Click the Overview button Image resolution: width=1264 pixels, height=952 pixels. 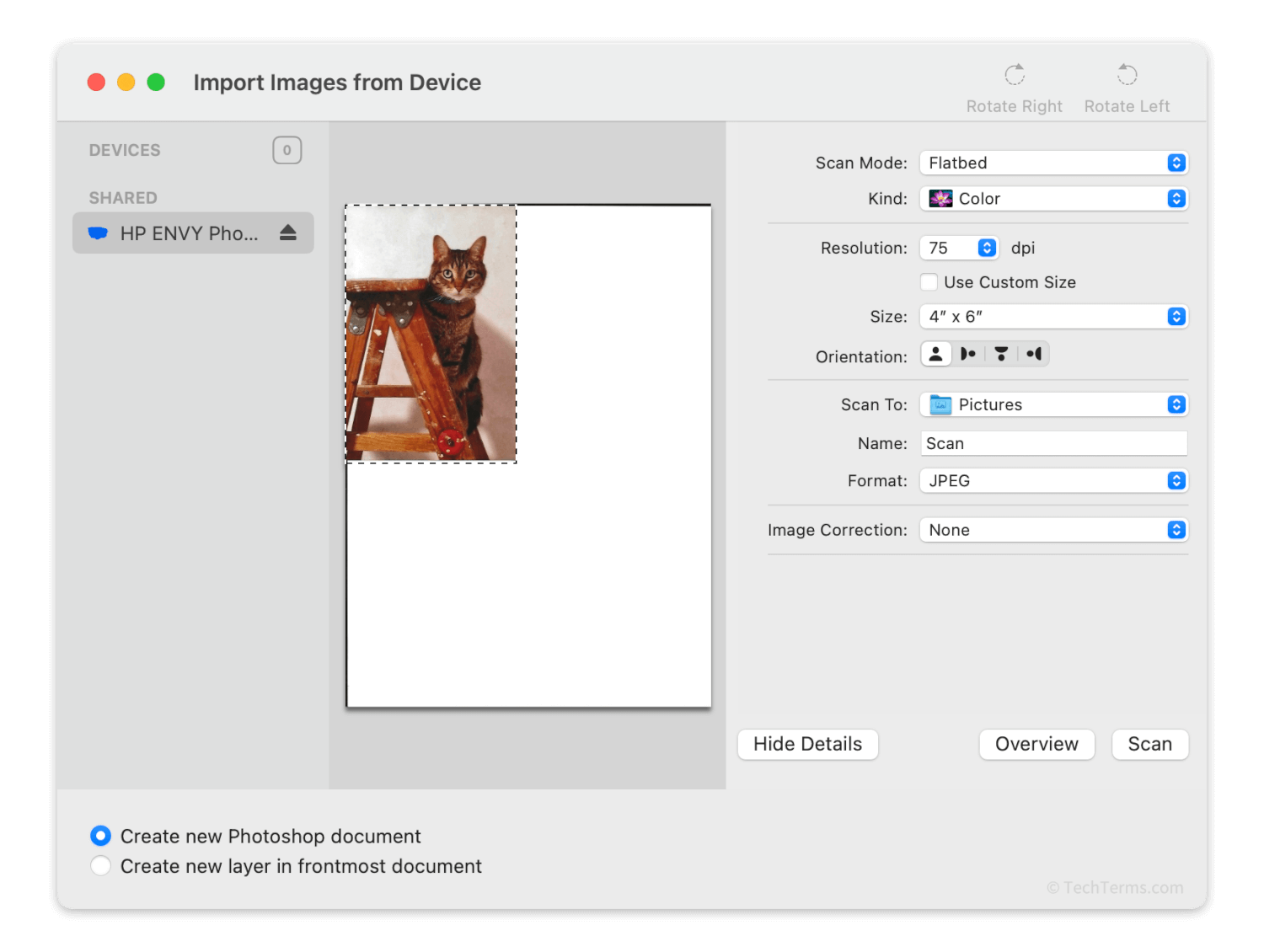(1036, 745)
